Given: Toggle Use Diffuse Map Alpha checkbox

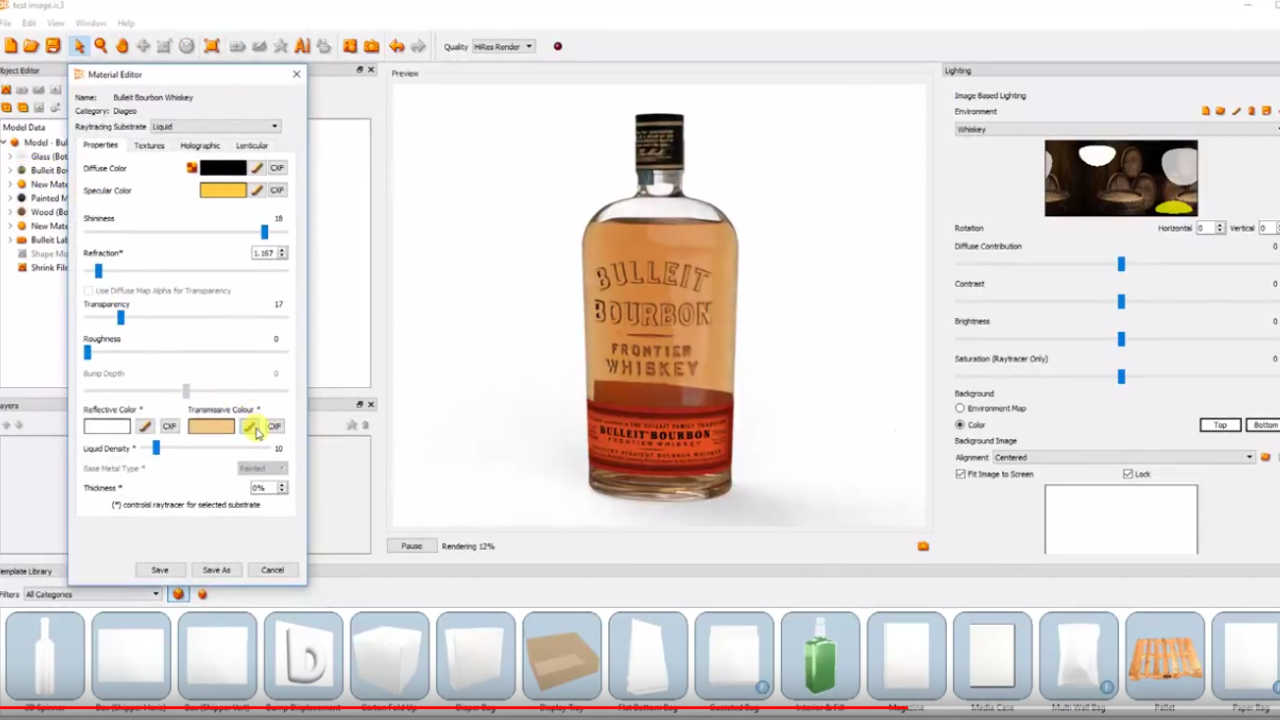Looking at the screenshot, I should tap(89, 291).
